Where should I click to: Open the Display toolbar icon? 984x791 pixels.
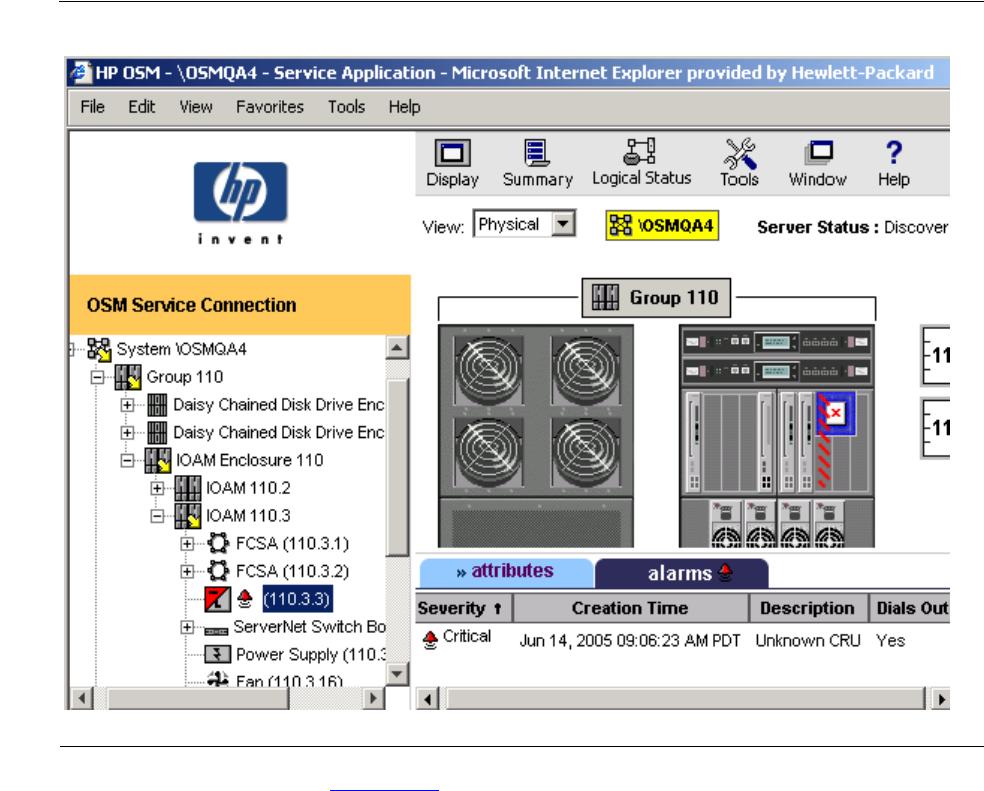click(x=452, y=163)
